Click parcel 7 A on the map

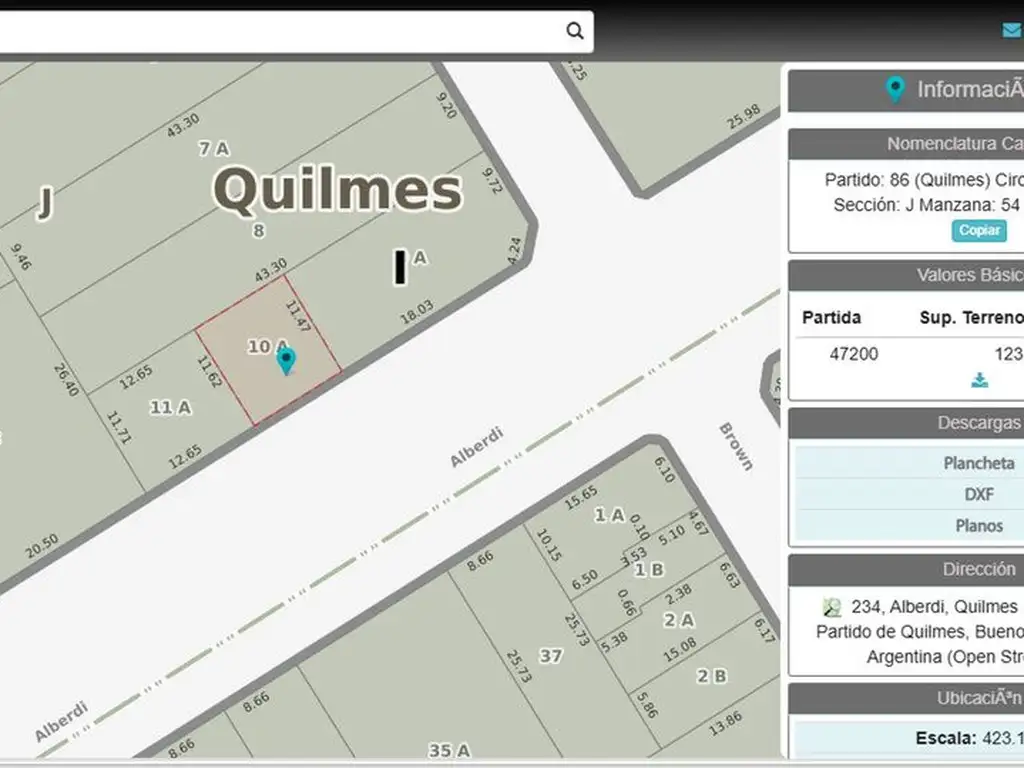coord(213,149)
